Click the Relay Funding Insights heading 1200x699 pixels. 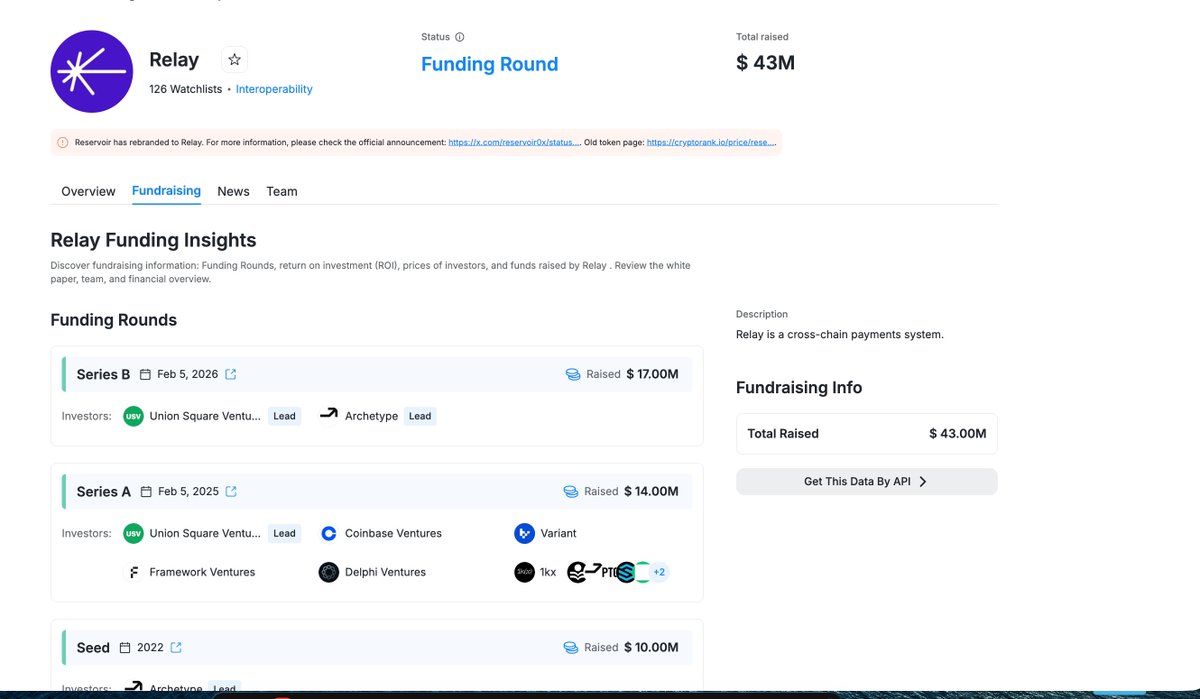(x=153, y=240)
